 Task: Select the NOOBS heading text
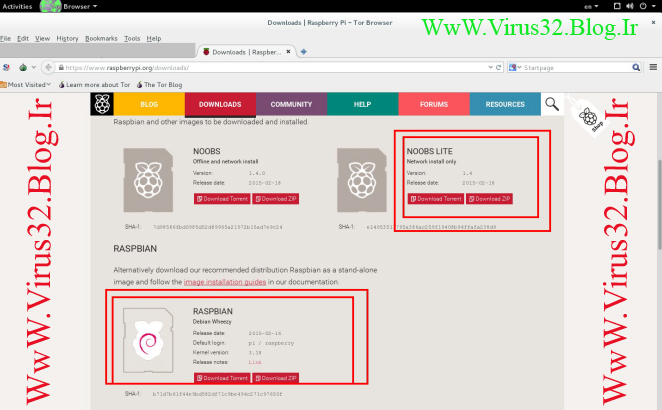pyautogui.click(x=207, y=151)
